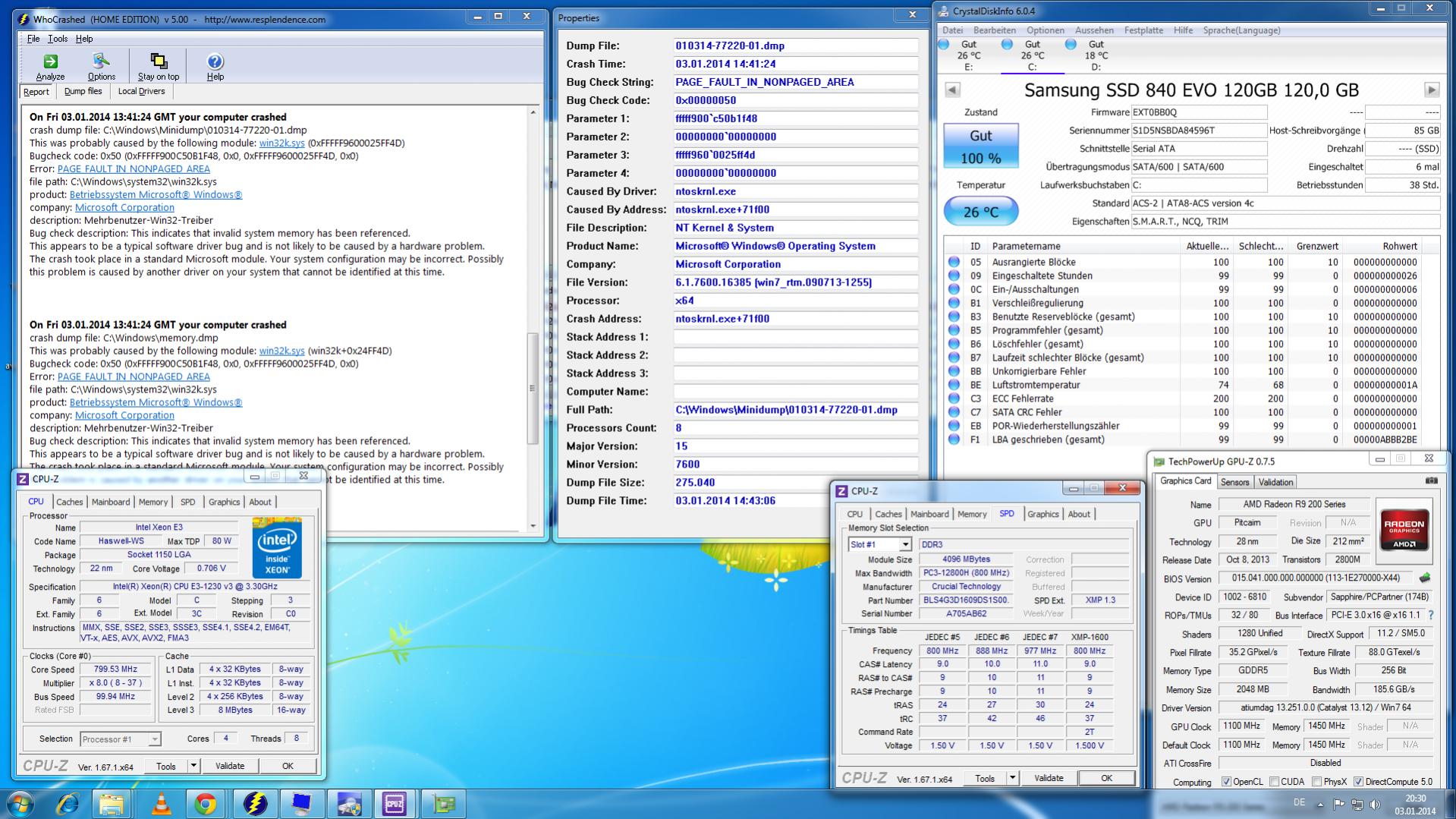Toggle Stay on top in WhoCrashed toolbar
The height and width of the screenshot is (819, 1456).
tap(159, 61)
